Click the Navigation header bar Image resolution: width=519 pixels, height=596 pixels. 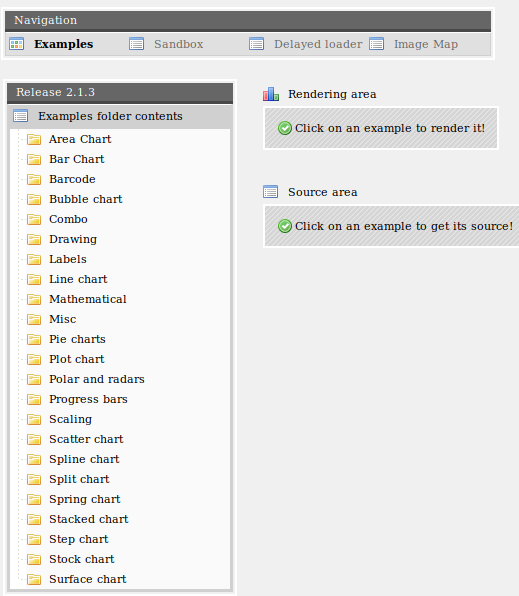(x=248, y=21)
